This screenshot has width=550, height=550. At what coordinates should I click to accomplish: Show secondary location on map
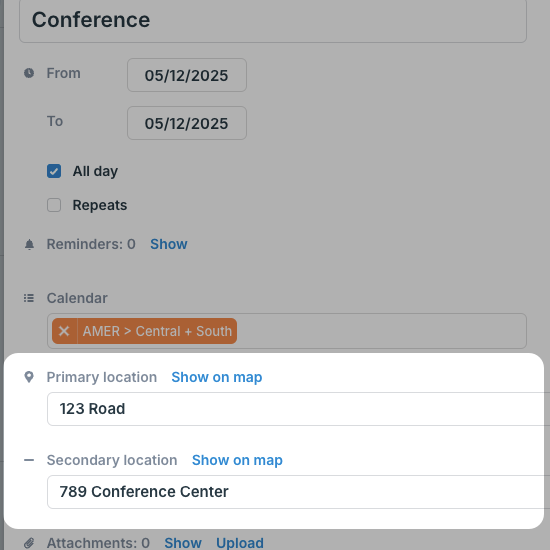click(x=237, y=460)
